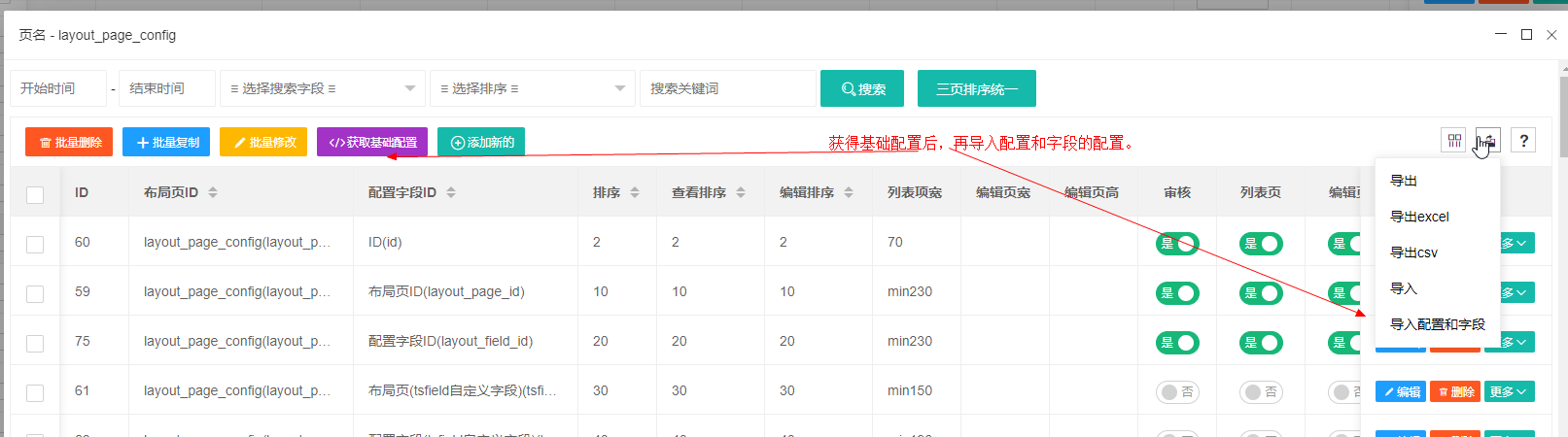Expand 更多 dropdown for row 61

(1509, 391)
